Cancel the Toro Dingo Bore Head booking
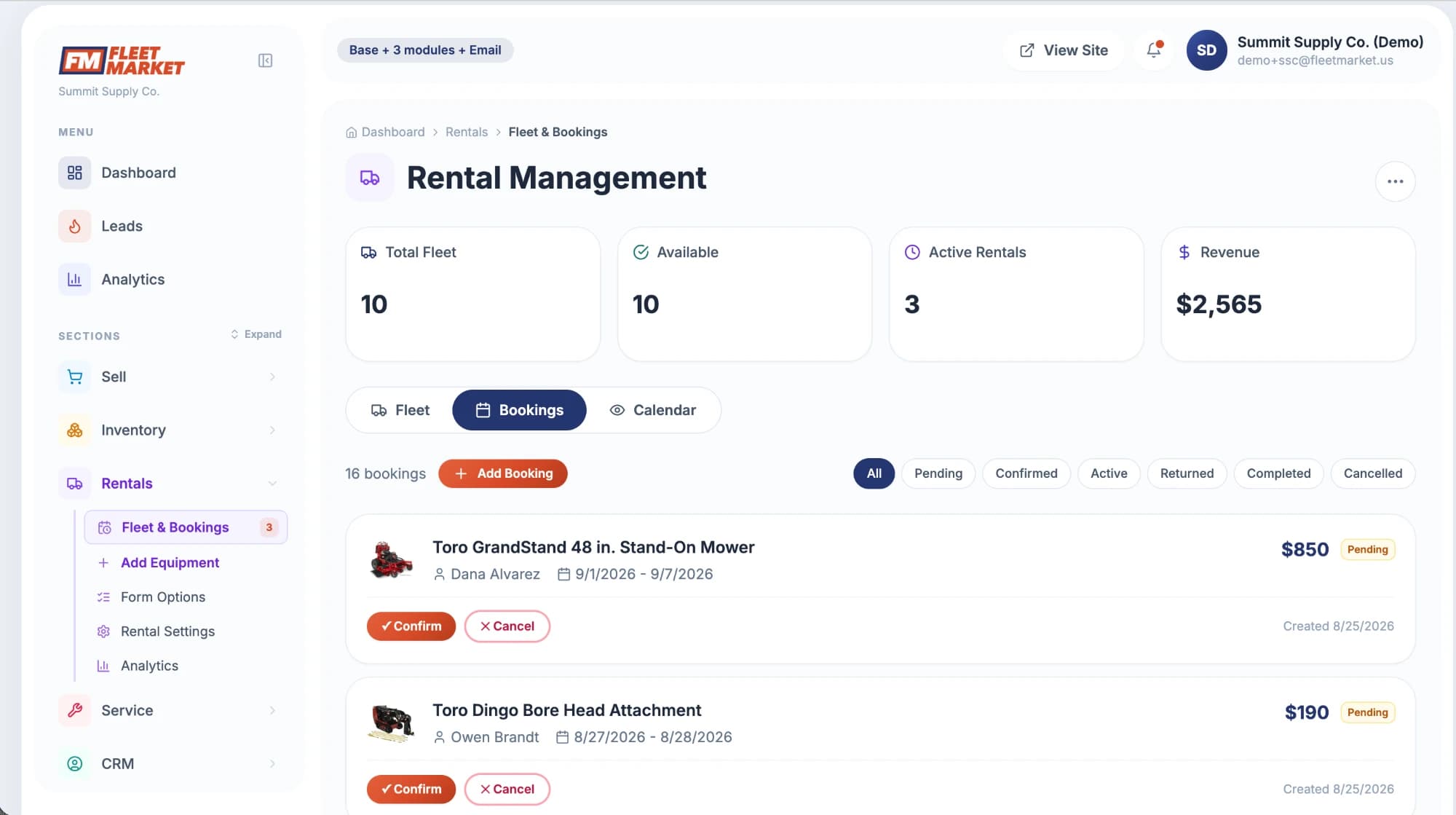The height and width of the screenshot is (815, 1456). pyautogui.click(x=507, y=789)
